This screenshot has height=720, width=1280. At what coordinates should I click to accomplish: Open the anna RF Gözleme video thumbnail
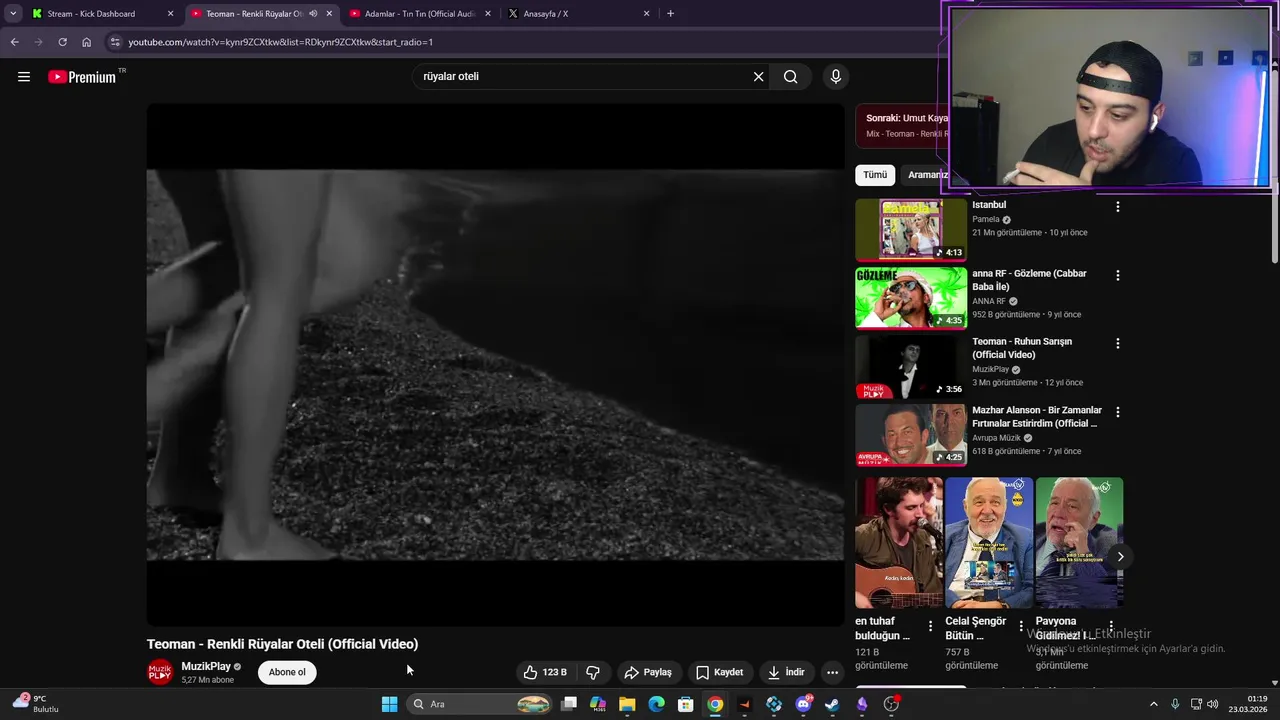(x=911, y=298)
